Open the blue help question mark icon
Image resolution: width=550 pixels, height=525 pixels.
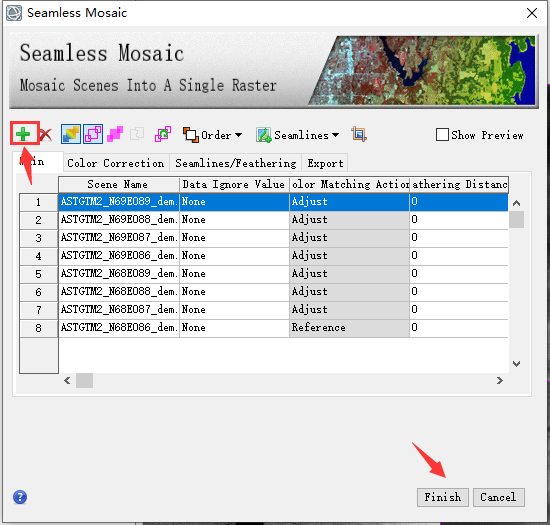pyautogui.click(x=20, y=497)
